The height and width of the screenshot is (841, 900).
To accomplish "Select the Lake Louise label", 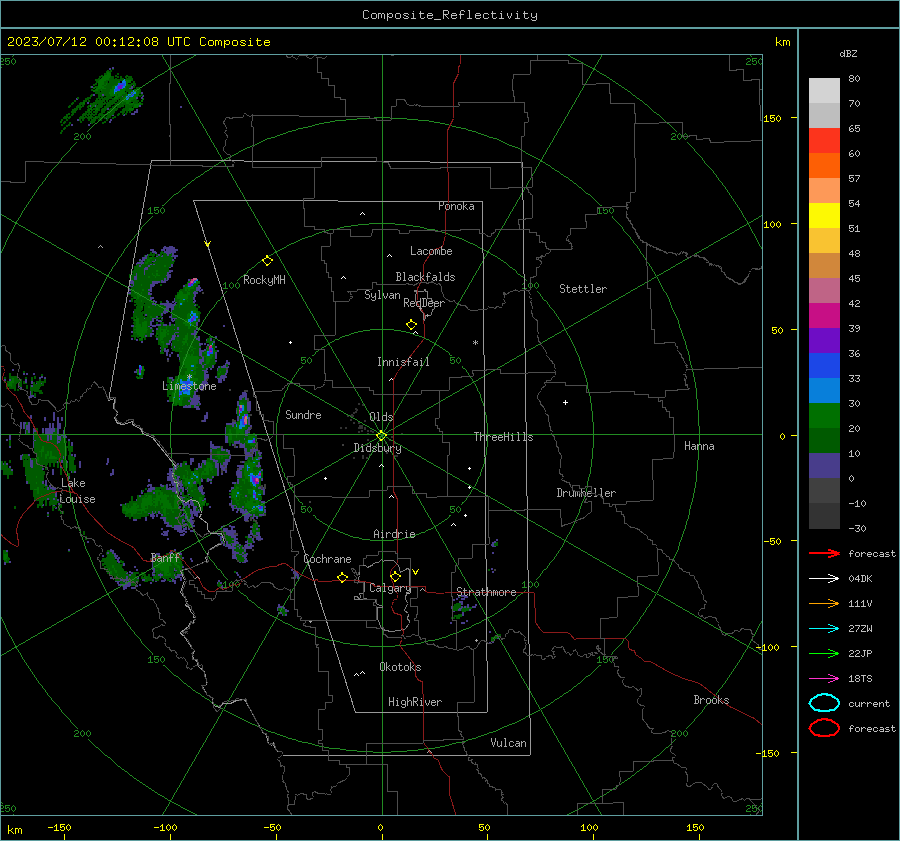I will [77, 491].
